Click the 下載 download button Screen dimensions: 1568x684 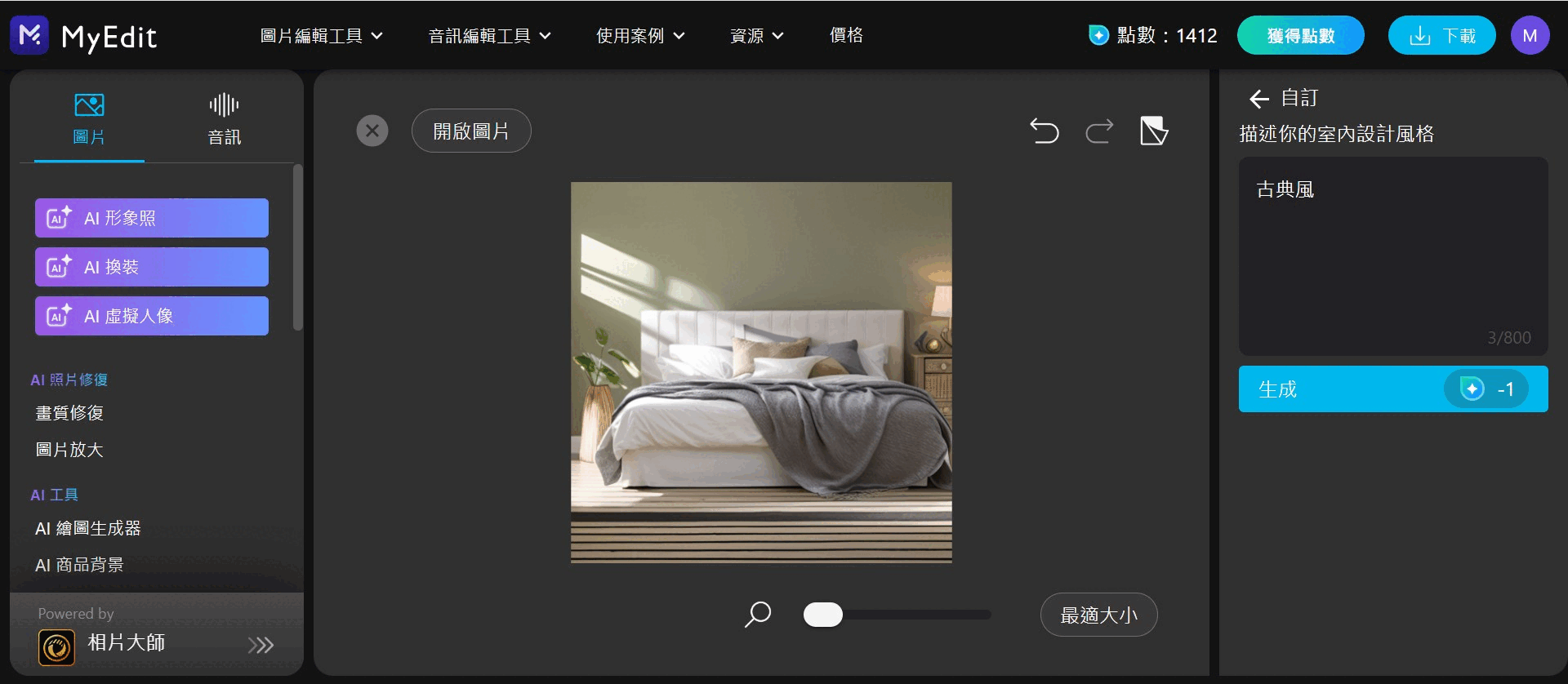click(x=1441, y=35)
